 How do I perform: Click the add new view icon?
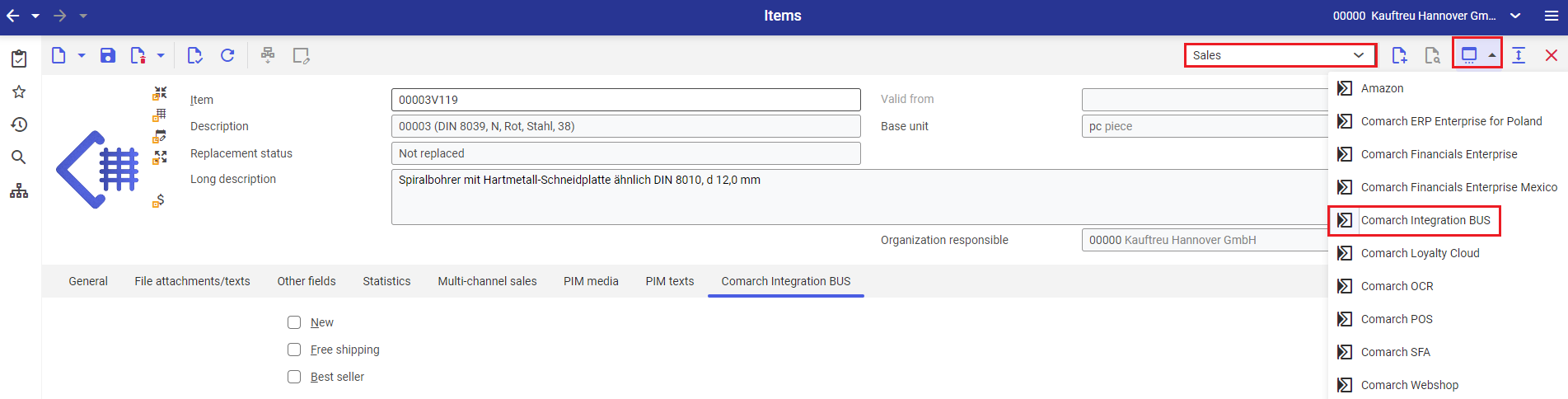1399,55
